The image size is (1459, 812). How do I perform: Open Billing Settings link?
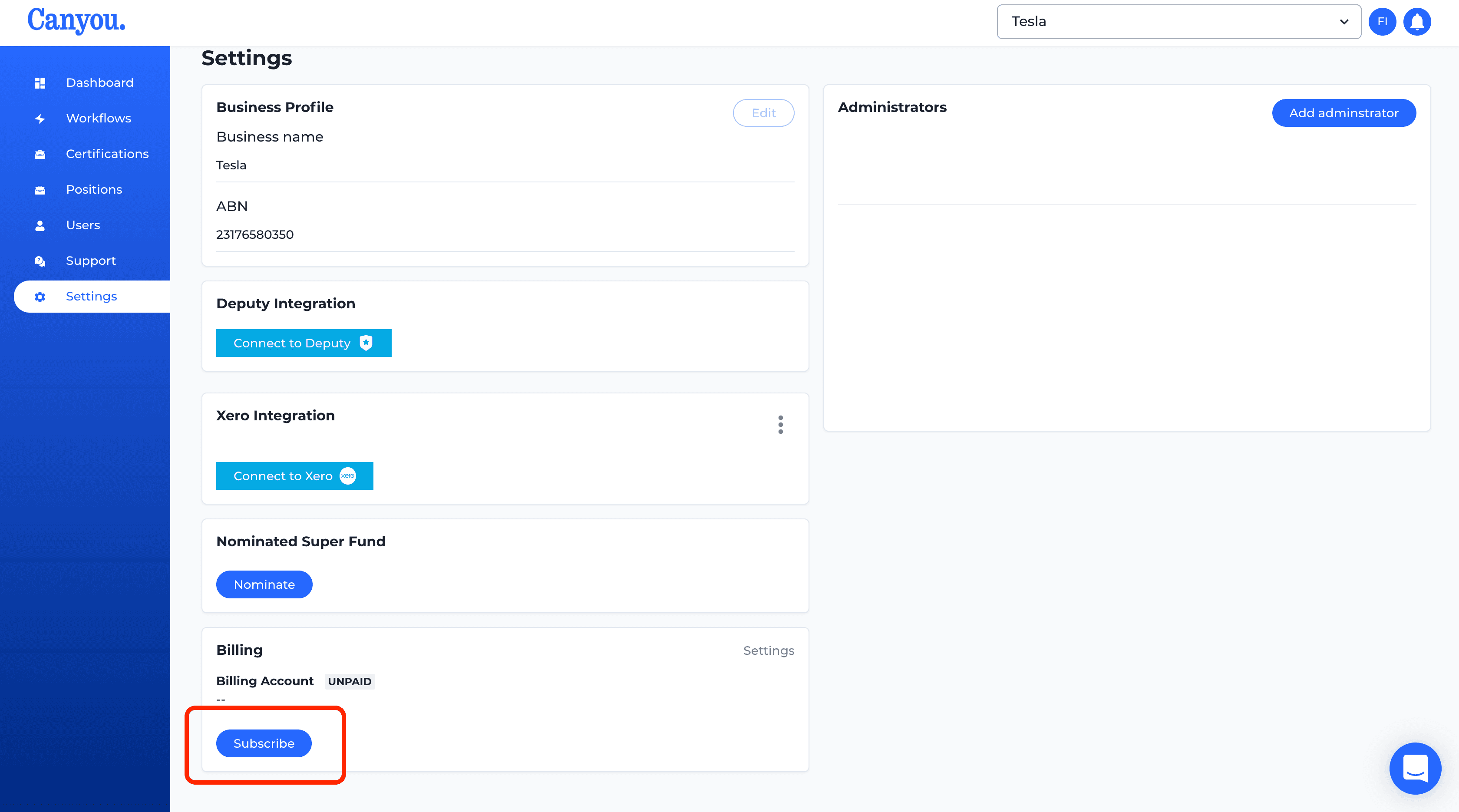769,650
